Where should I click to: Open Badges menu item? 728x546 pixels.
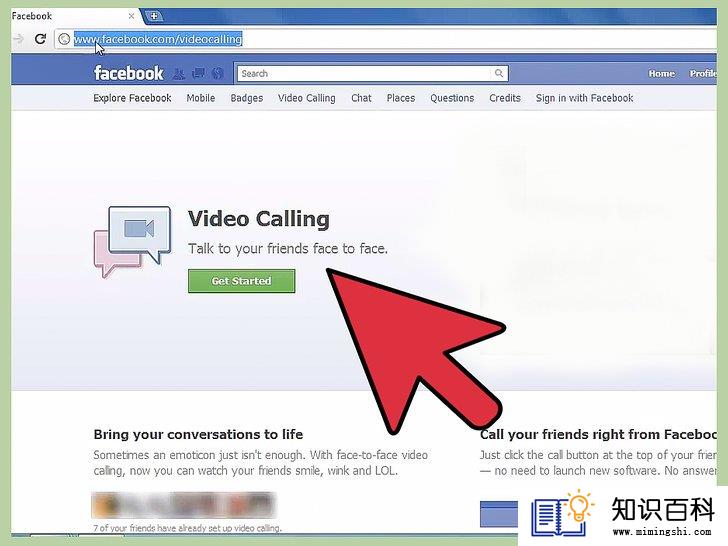click(x=247, y=98)
